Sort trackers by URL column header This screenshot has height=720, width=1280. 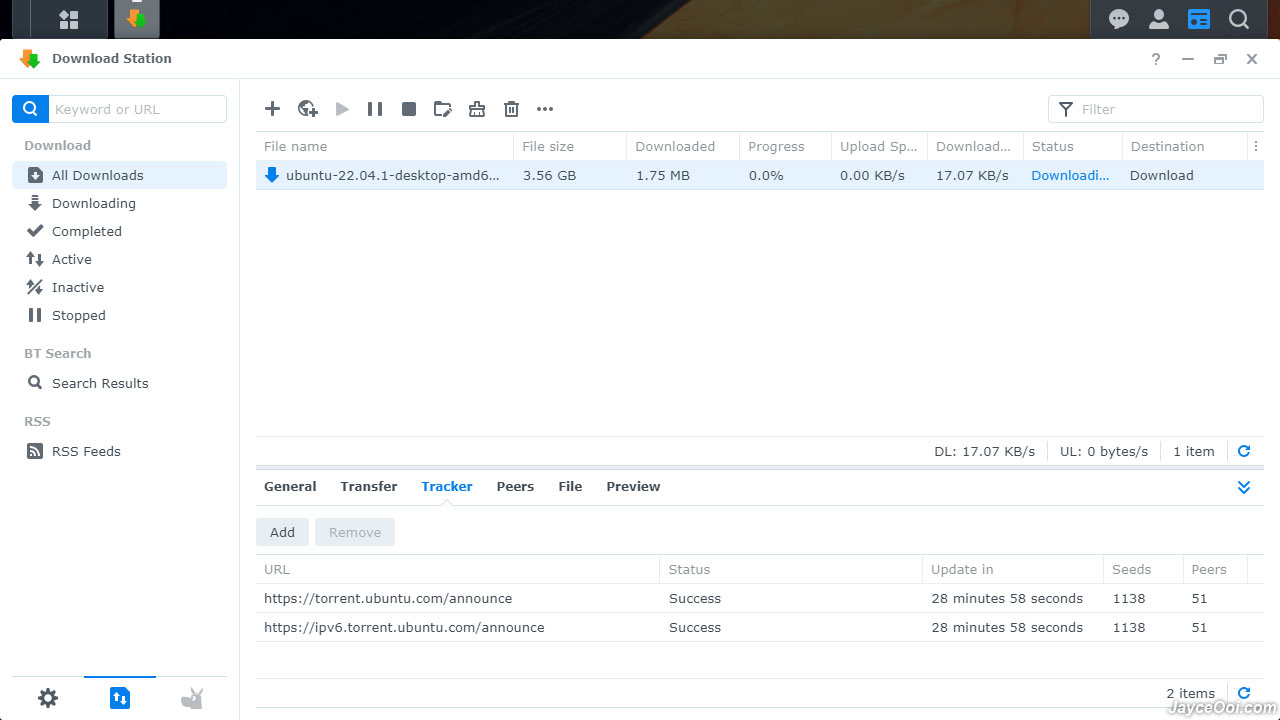[458, 569]
